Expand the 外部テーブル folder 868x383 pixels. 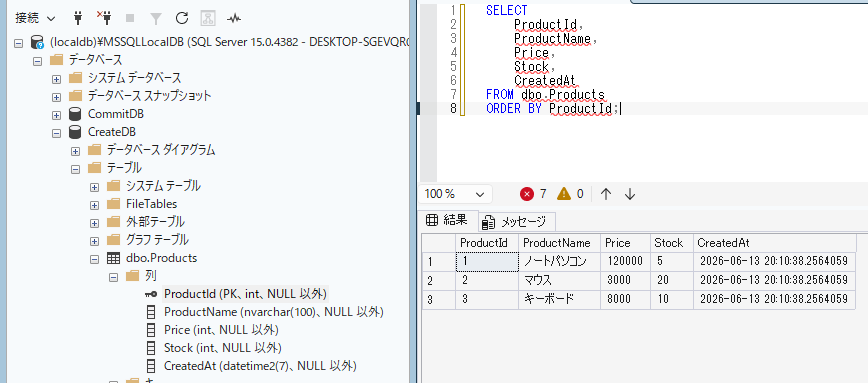click(x=94, y=222)
